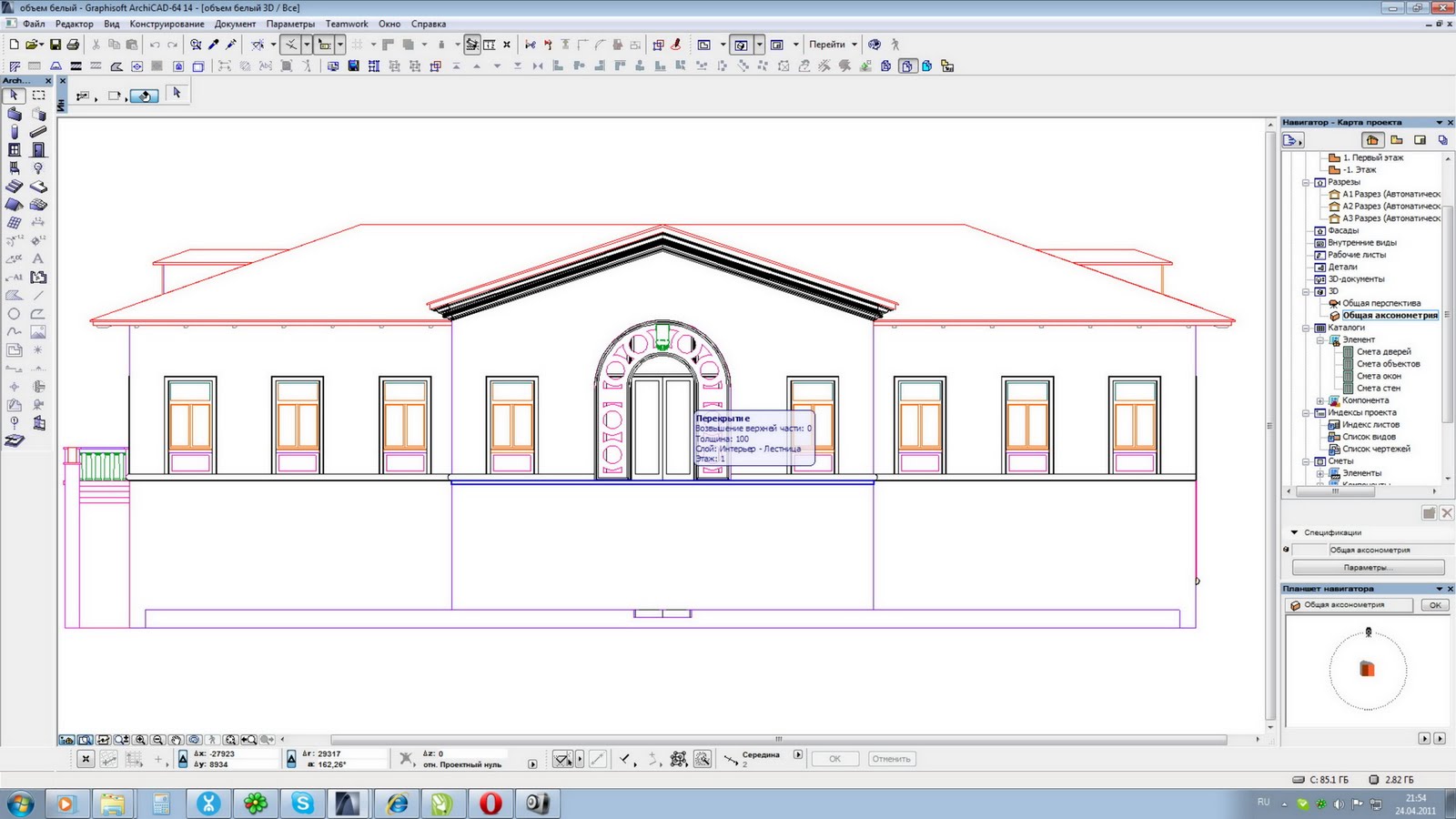This screenshot has height=819, width=1456.
Task: Open Skype from the Windows taskbar
Action: pyautogui.click(x=302, y=804)
